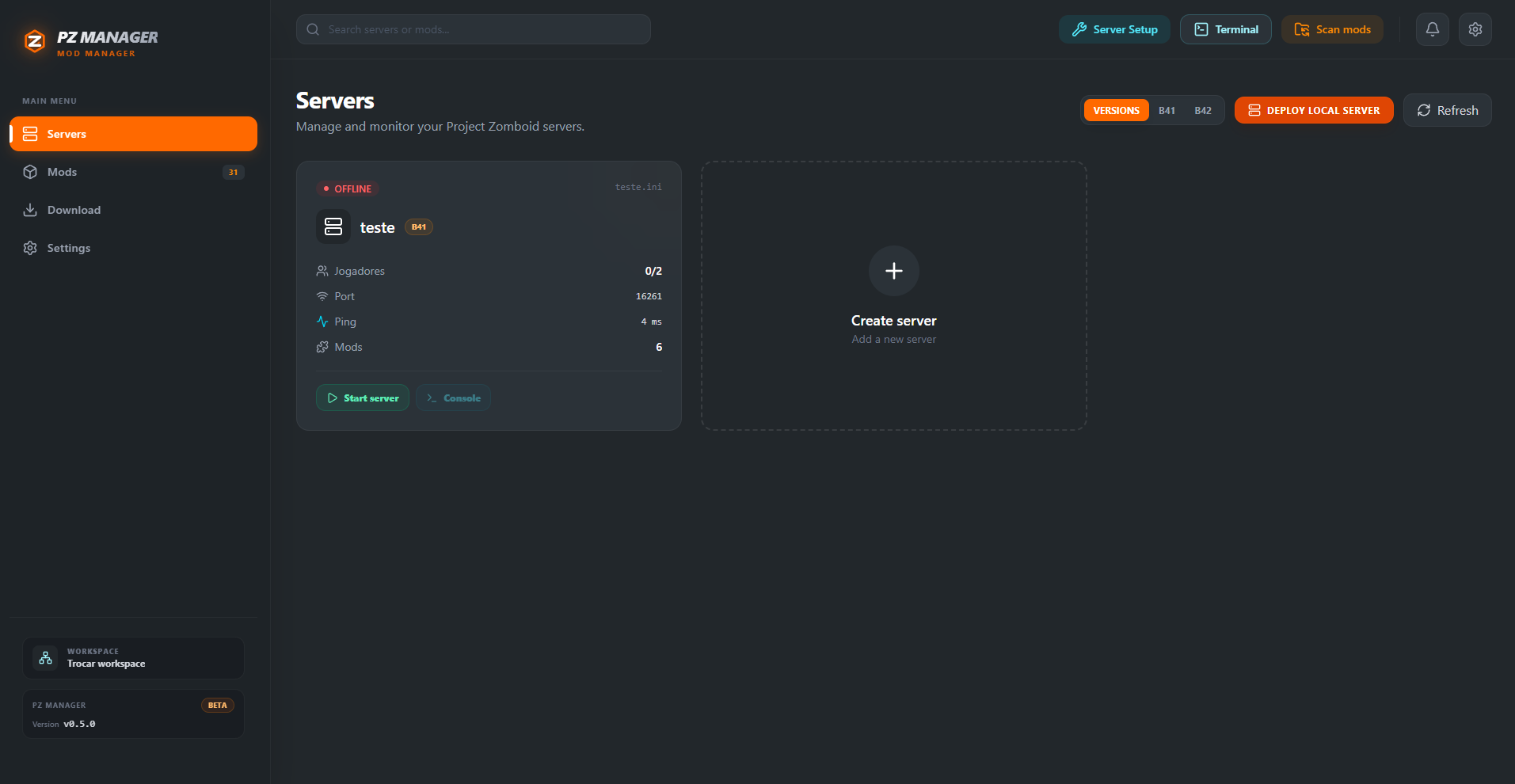Refresh the servers list
Screen dimensions: 1515x784
[1447, 110]
